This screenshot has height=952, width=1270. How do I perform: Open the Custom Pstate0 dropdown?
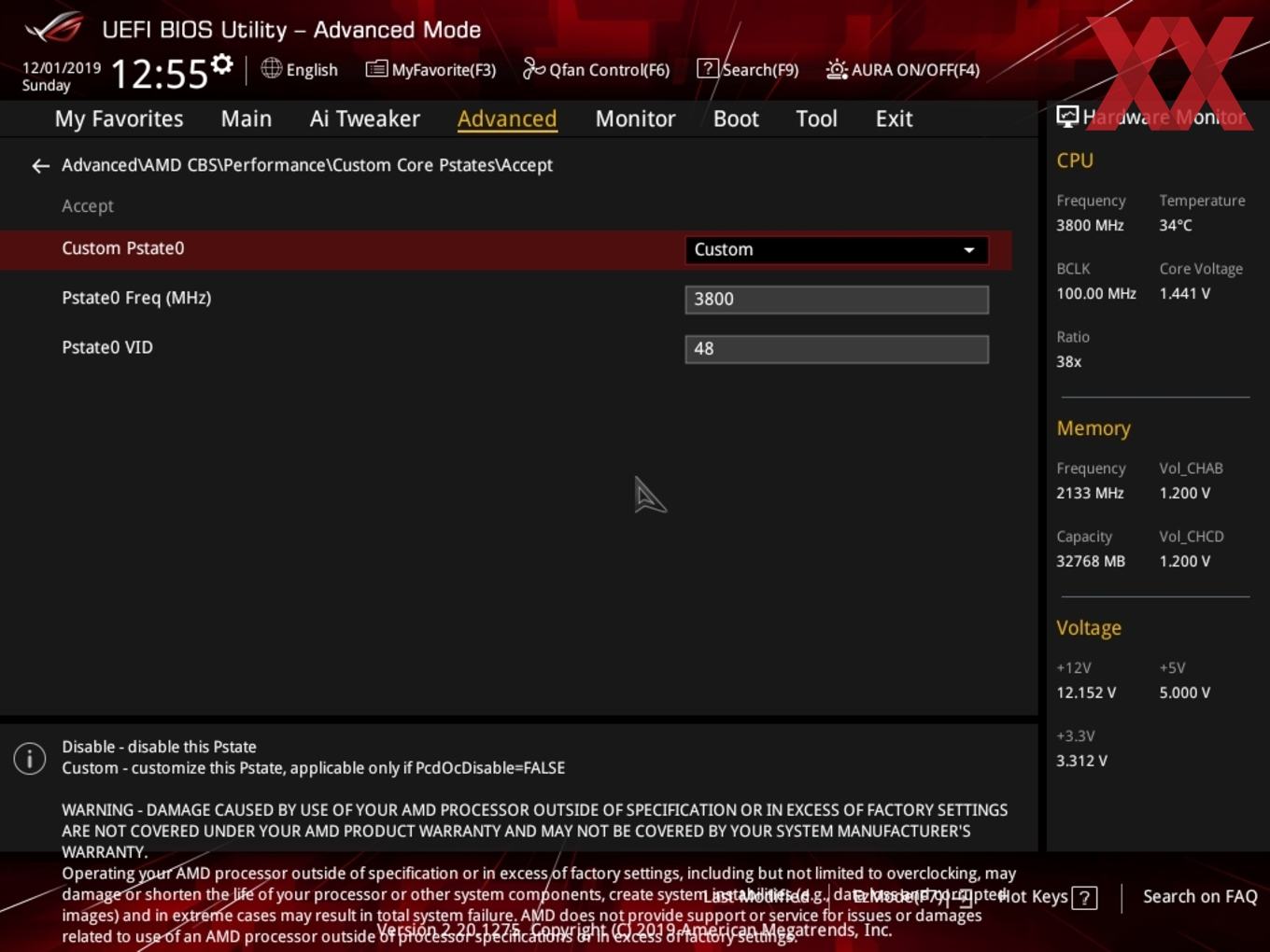click(837, 250)
